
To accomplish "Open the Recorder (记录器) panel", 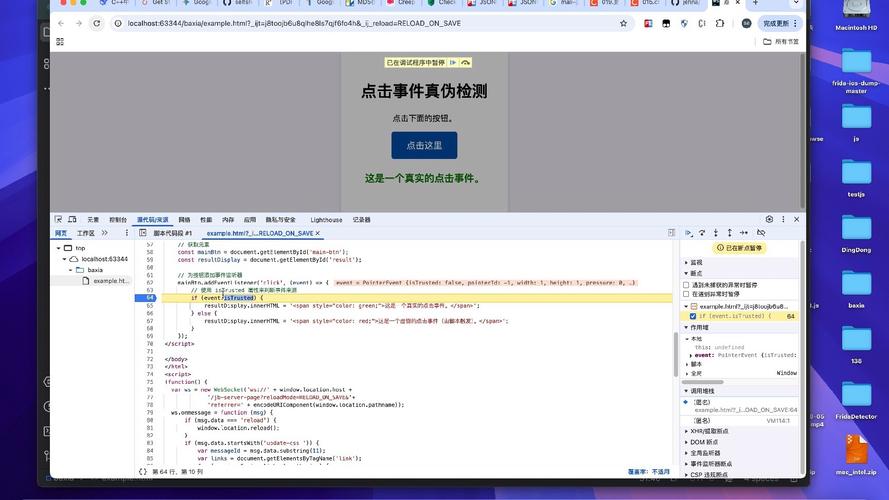I will click(x=361, y=220).
